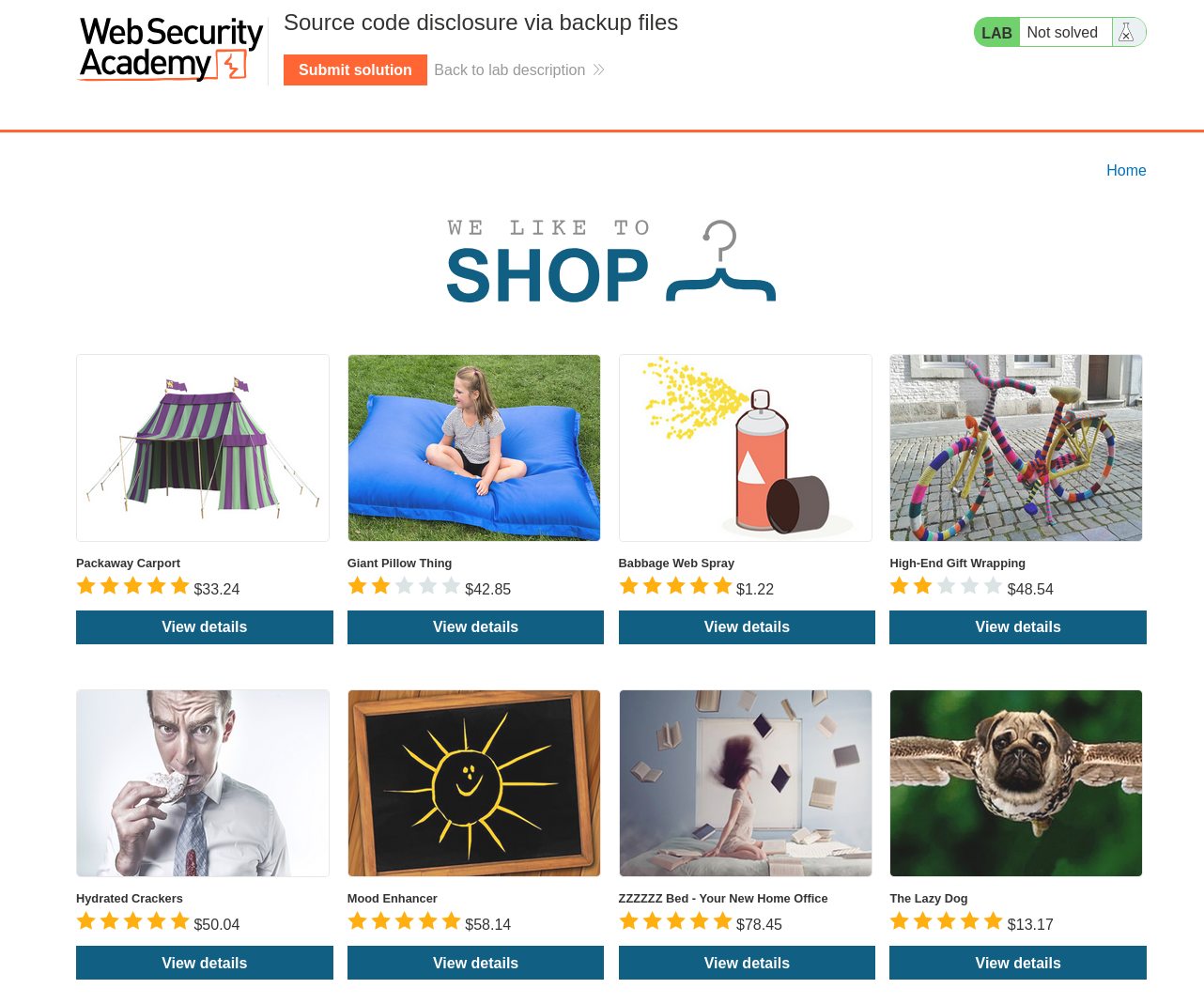Click the Web Security Academy logo

tap(171, 50)
